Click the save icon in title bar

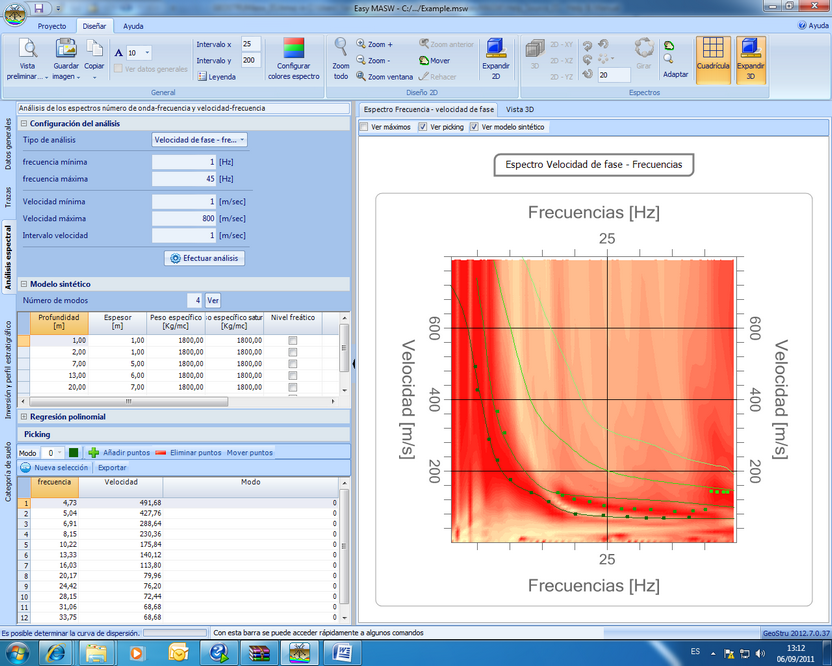coord(39,8)
